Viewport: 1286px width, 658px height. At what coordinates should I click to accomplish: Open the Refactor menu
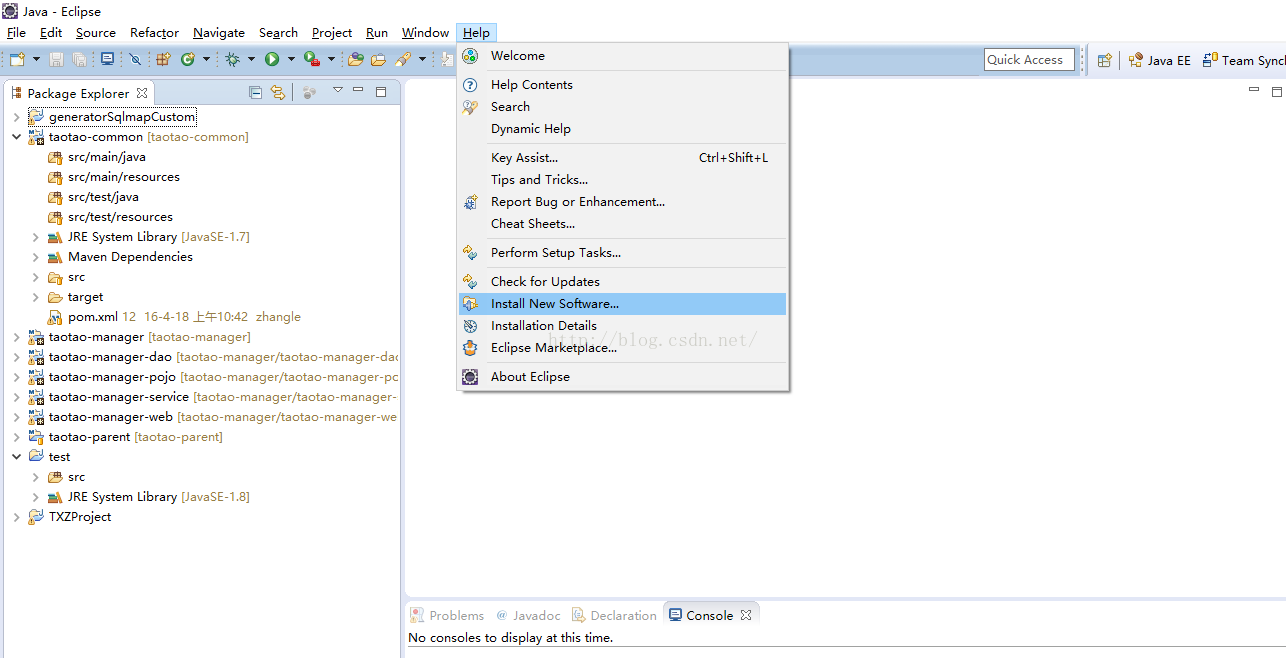[x=154, y=33]
